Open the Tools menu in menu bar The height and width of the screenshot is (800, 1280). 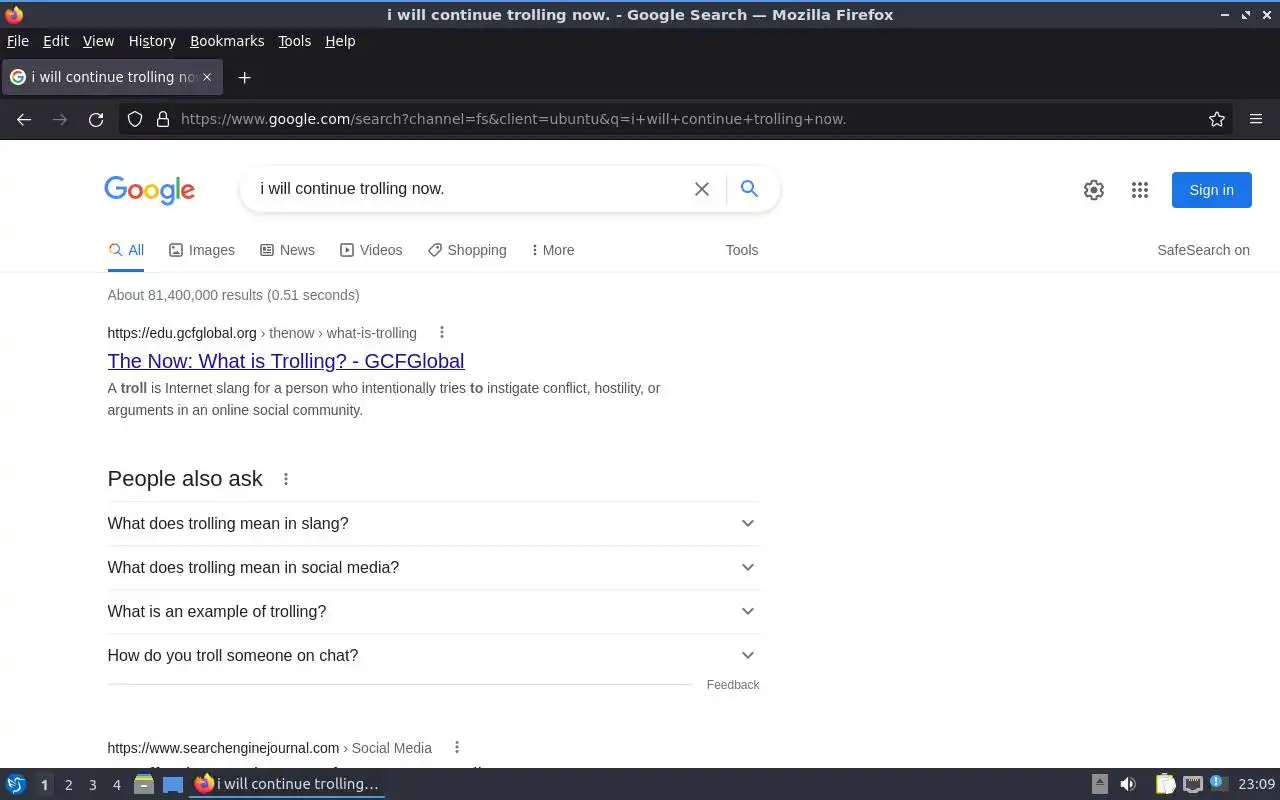coord(294,41)
